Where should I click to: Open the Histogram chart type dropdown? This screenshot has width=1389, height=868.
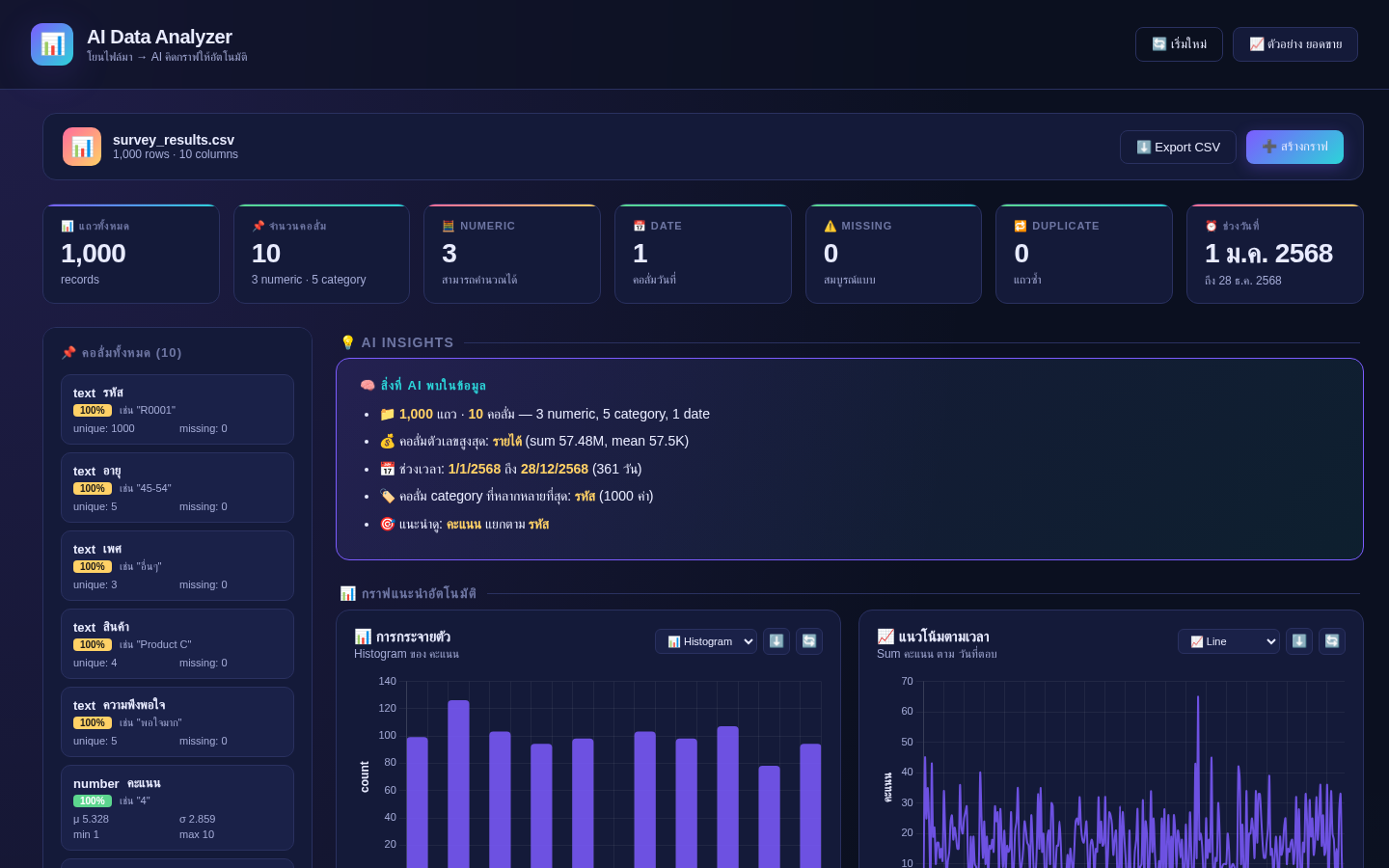(706, 641)
